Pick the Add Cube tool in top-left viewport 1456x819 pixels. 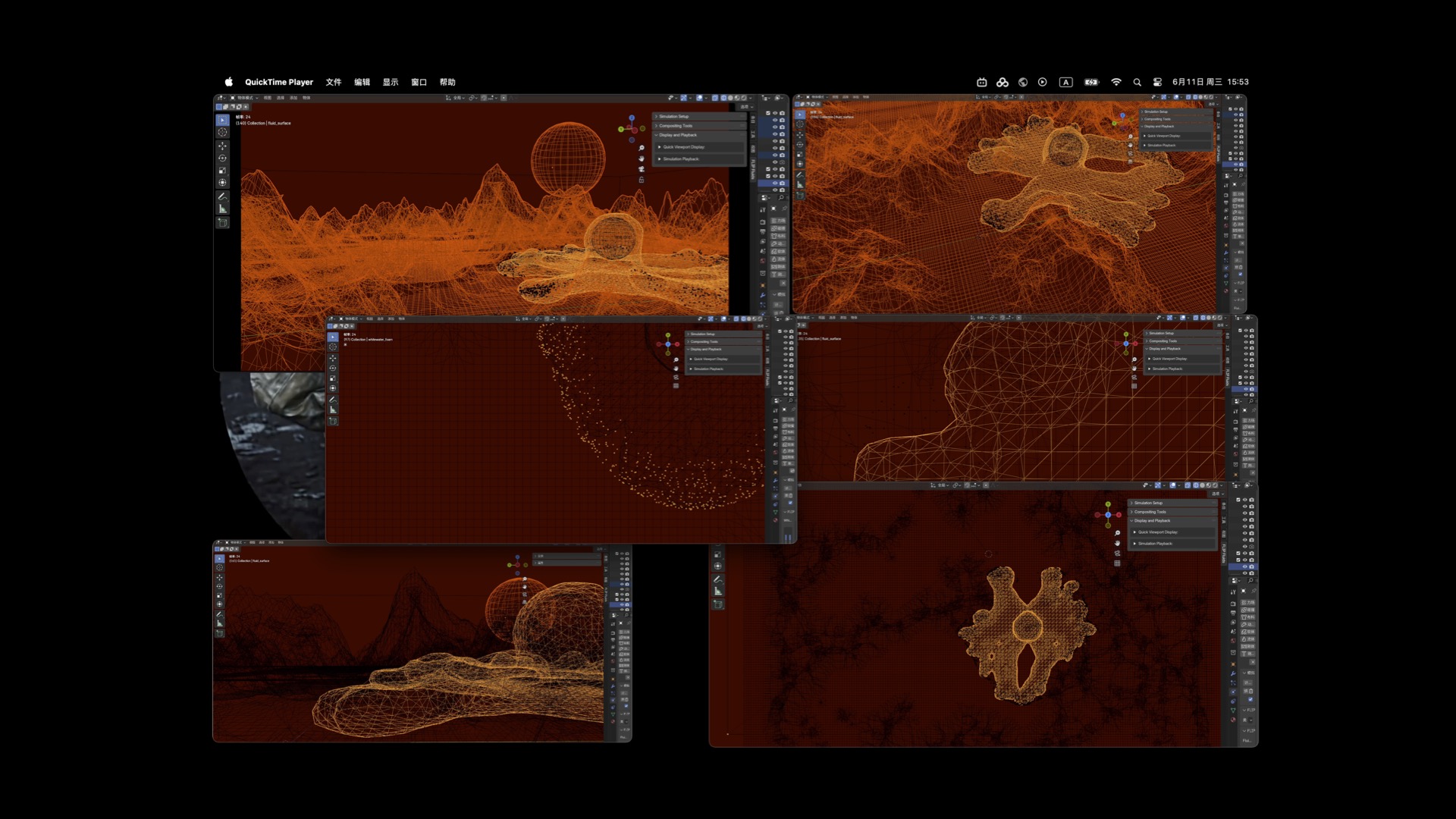click(x=222, y=222)
